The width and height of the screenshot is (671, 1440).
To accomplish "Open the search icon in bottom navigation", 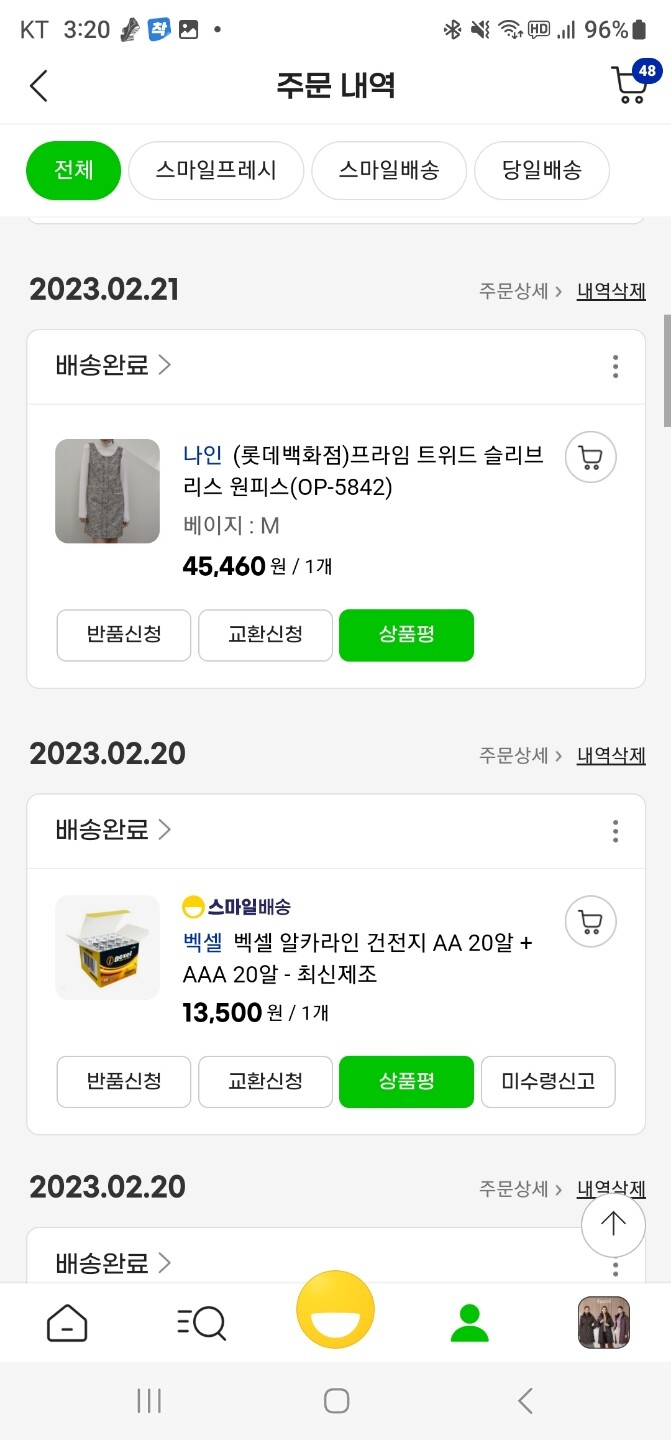I will pyautogui.click(x=201, y=1322).
